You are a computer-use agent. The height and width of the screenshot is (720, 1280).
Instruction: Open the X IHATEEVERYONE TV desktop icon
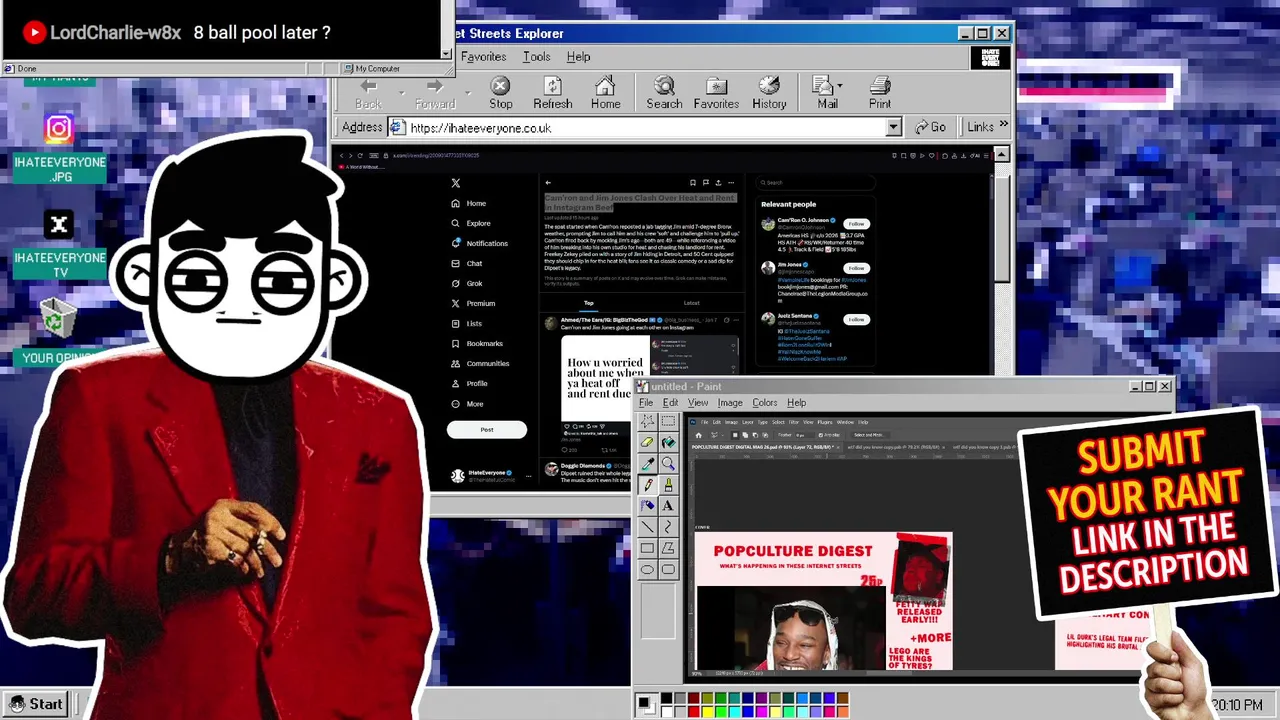pyautogui.click(x=59, y=244)
